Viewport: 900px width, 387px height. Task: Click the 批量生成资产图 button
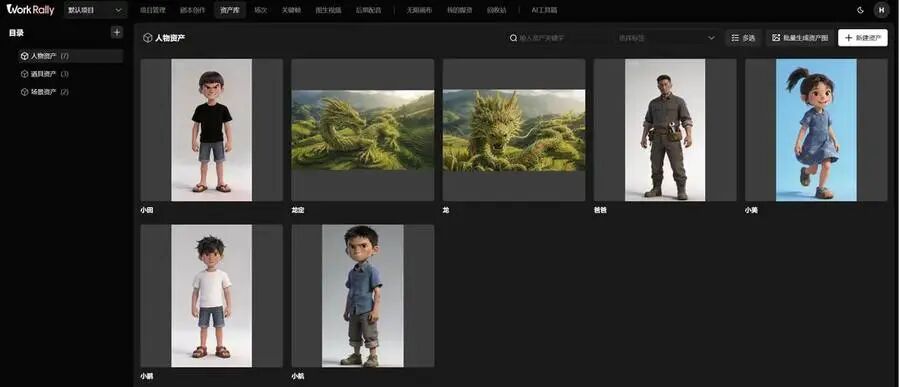click(x=800, y=38)
